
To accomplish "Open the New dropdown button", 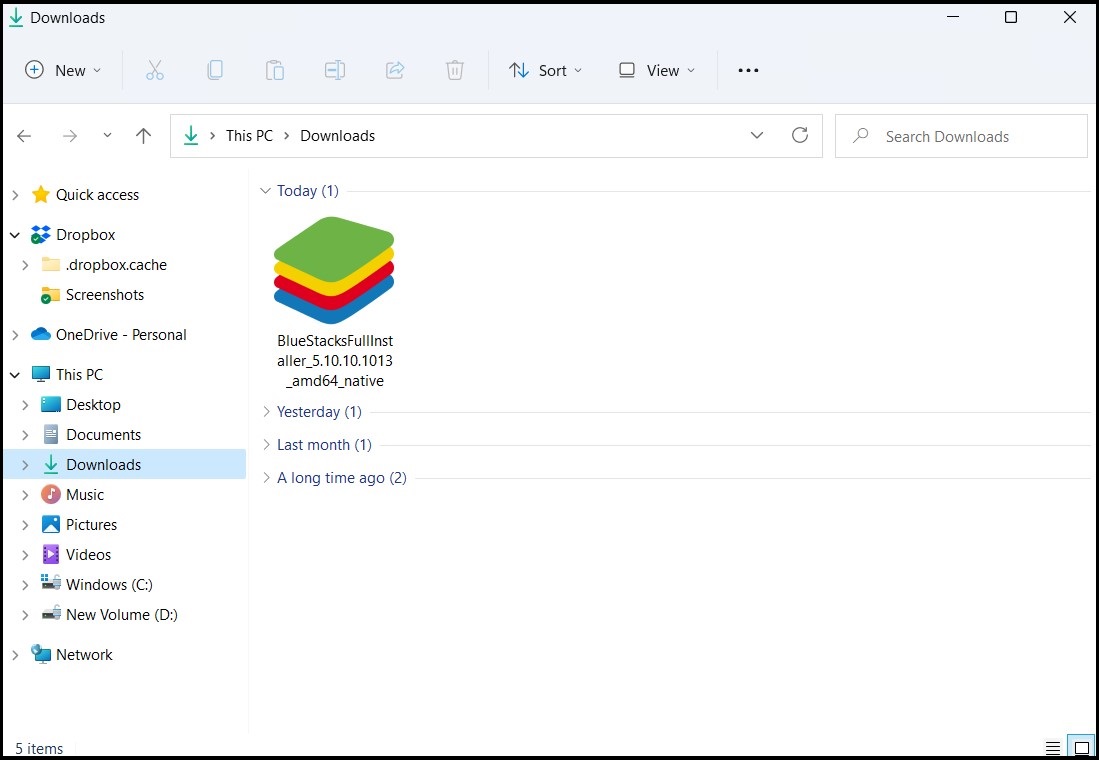I will (63, 70).
